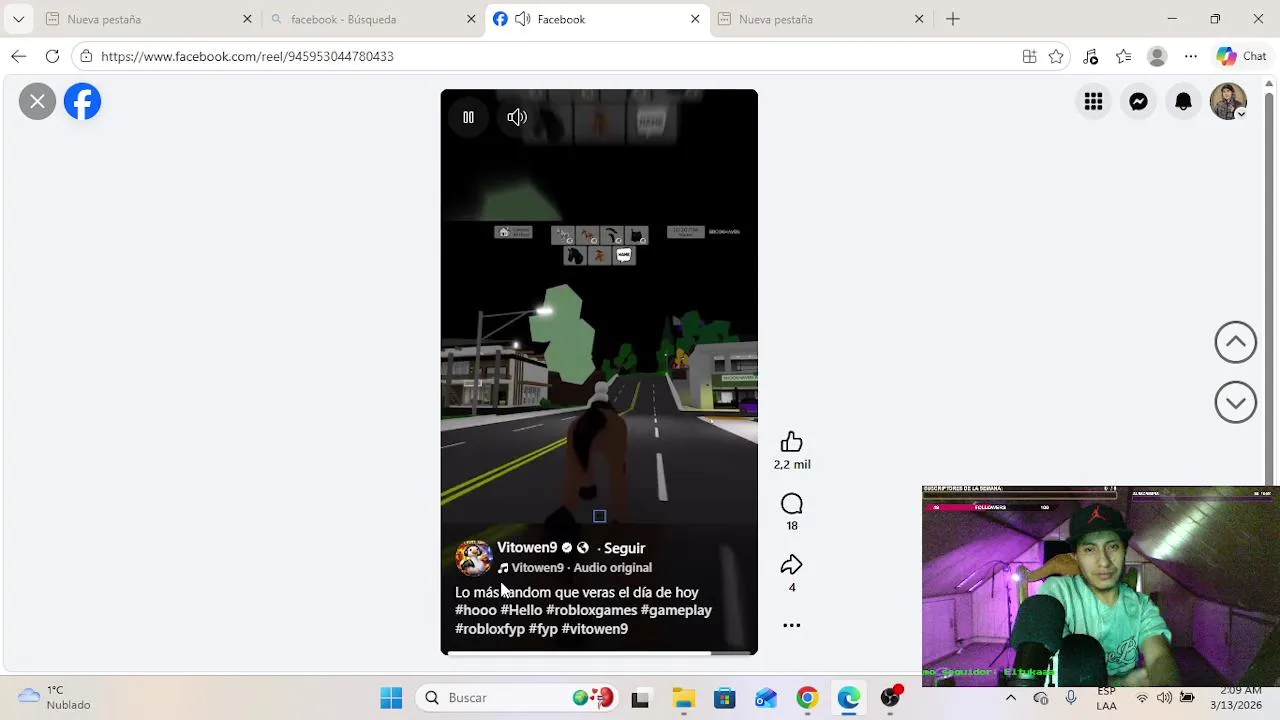
Task: Mute the Facebook tab's audio icon
Action: 522,19
